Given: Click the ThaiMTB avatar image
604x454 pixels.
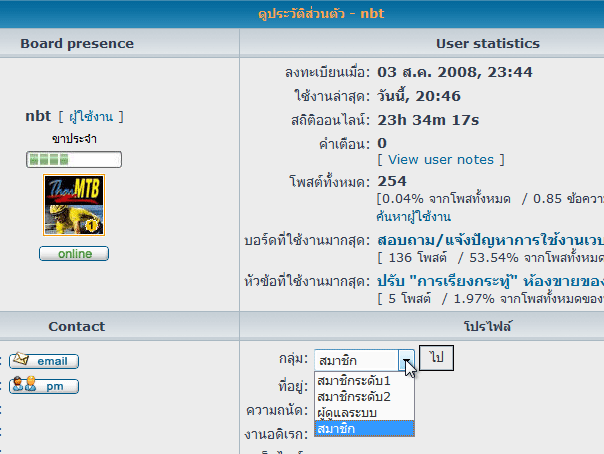Looking at the screenshot, I should point(74,205).
